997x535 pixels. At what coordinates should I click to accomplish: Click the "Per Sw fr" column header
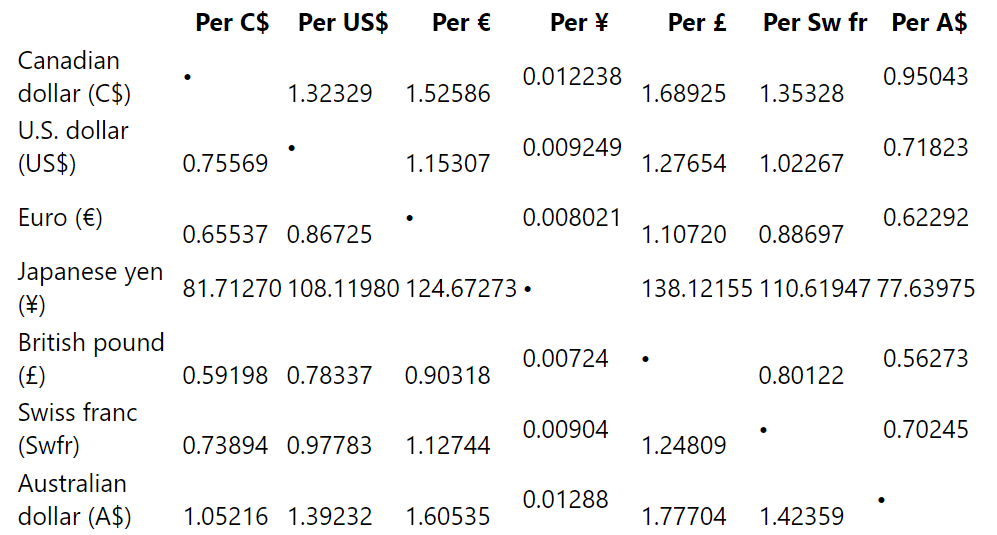[815, 23]
